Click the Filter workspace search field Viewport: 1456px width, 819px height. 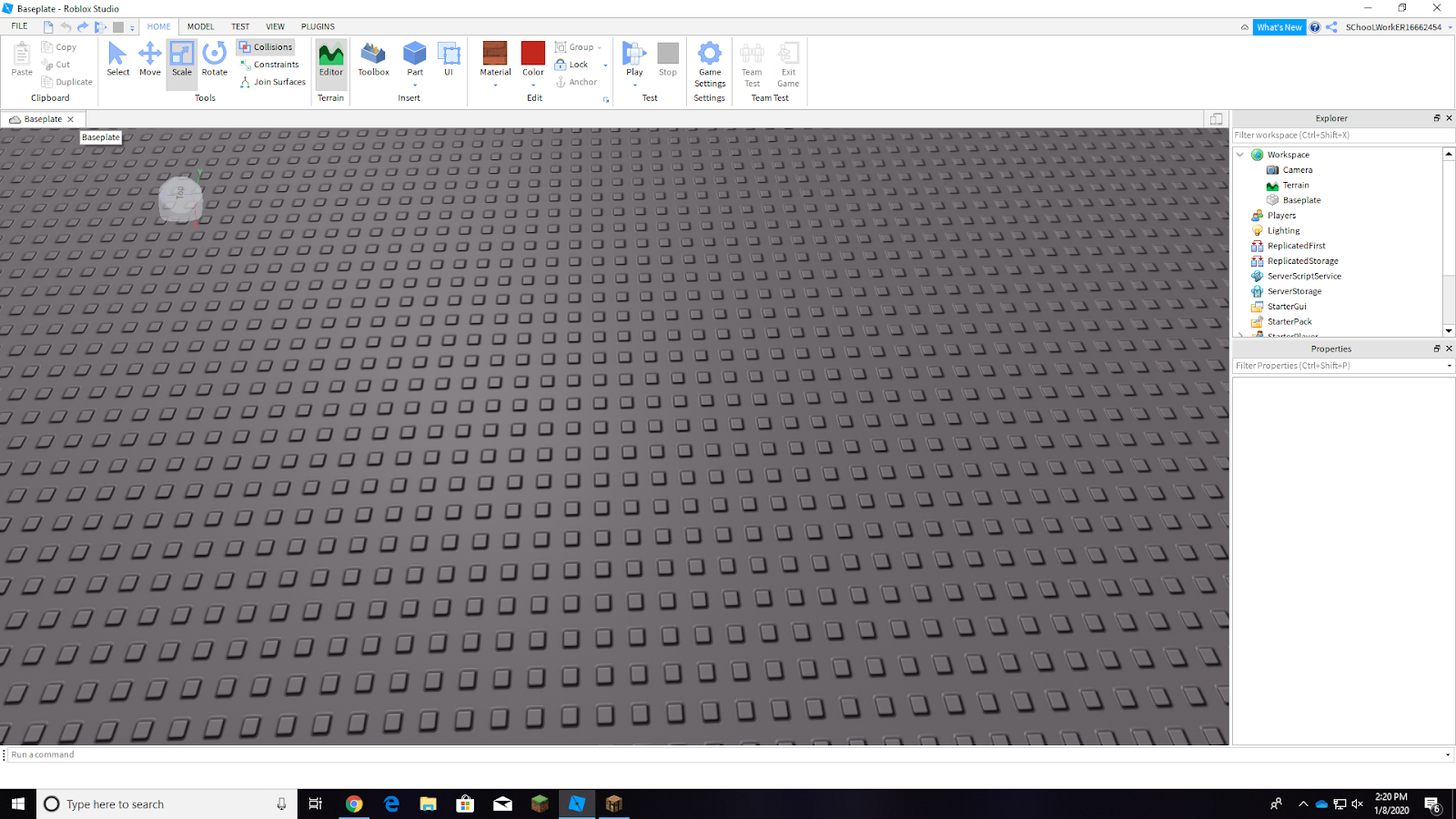pyautogui.click(x=1344, y=136)
